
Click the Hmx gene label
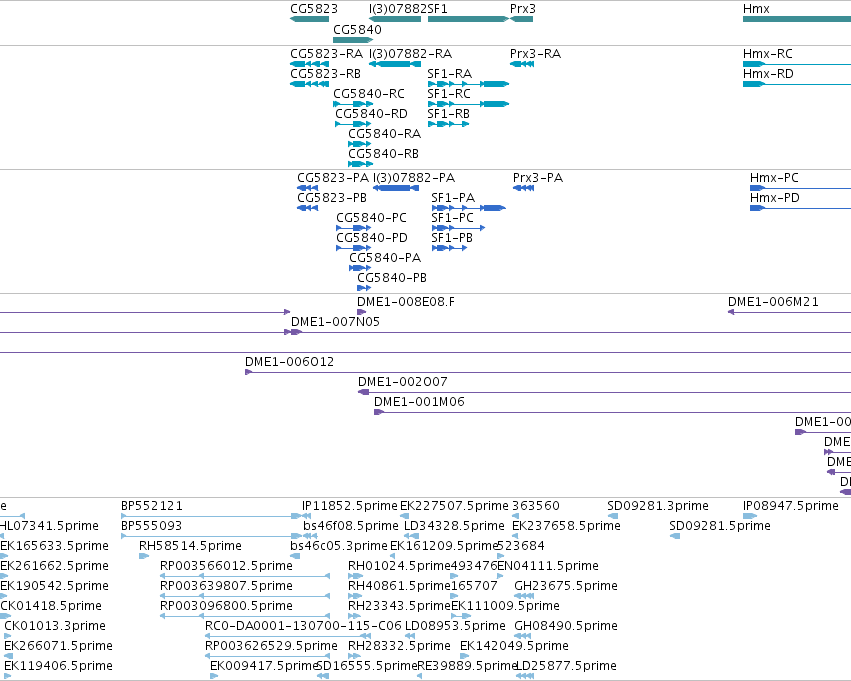pos(756,9)
